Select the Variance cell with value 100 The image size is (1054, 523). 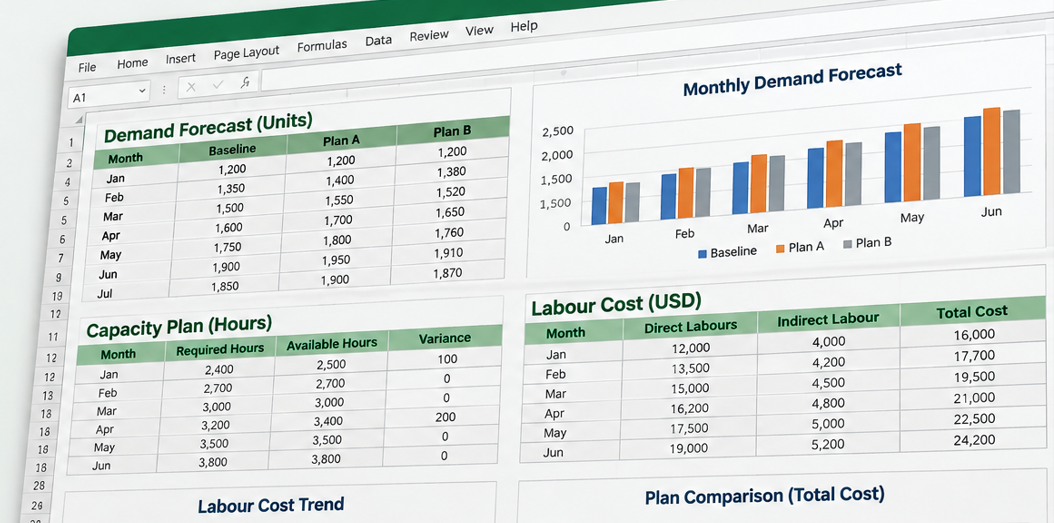[x=447, y=358]
